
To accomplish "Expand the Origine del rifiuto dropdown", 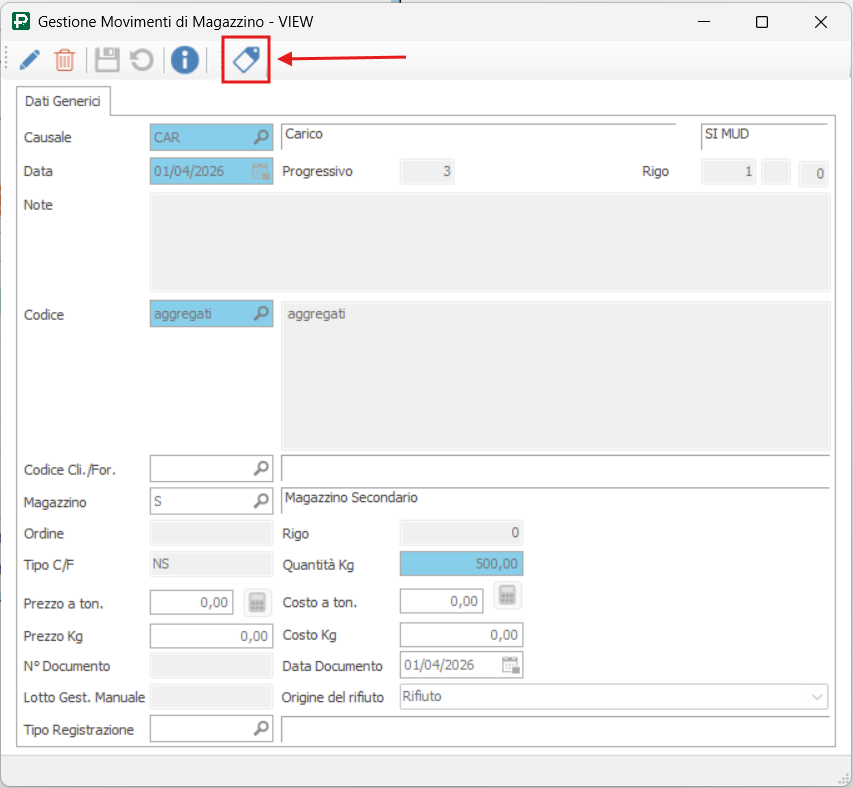I will click(x=817, y=696).
